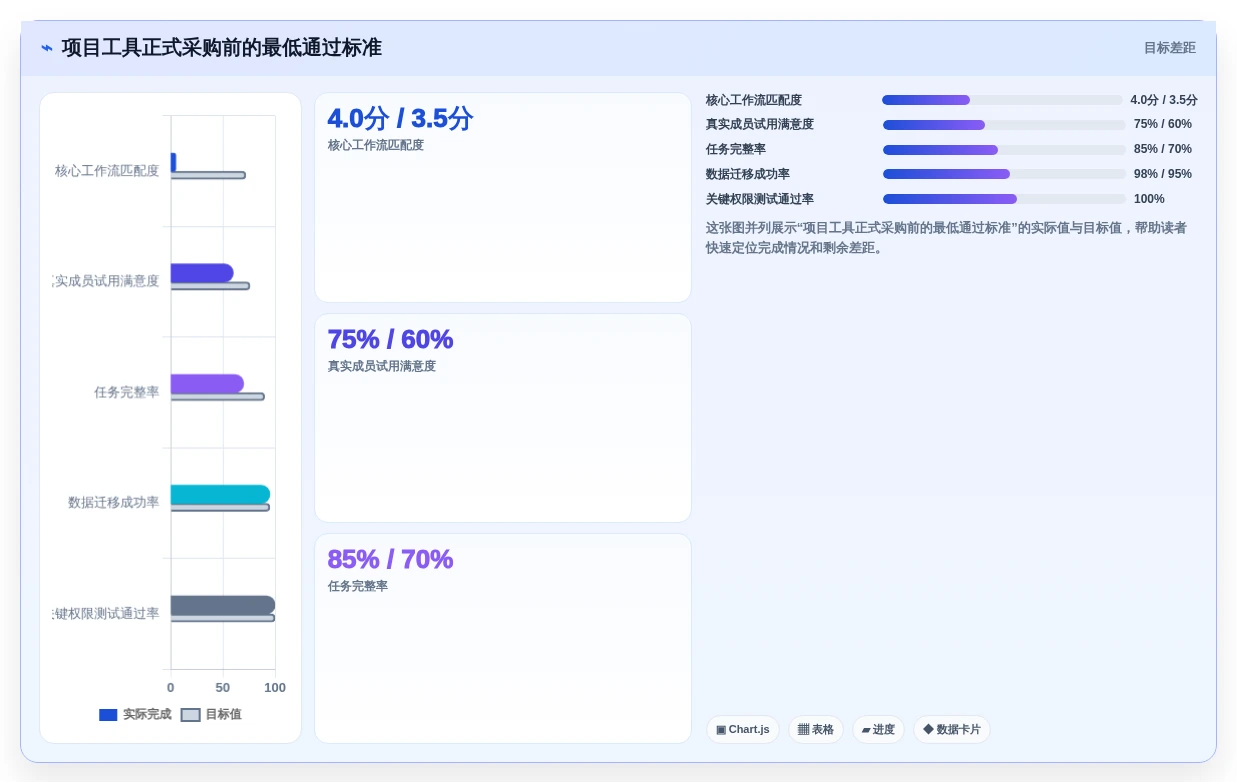
Task: Open the 75% / 60% data card
Action: pos(503,418)
